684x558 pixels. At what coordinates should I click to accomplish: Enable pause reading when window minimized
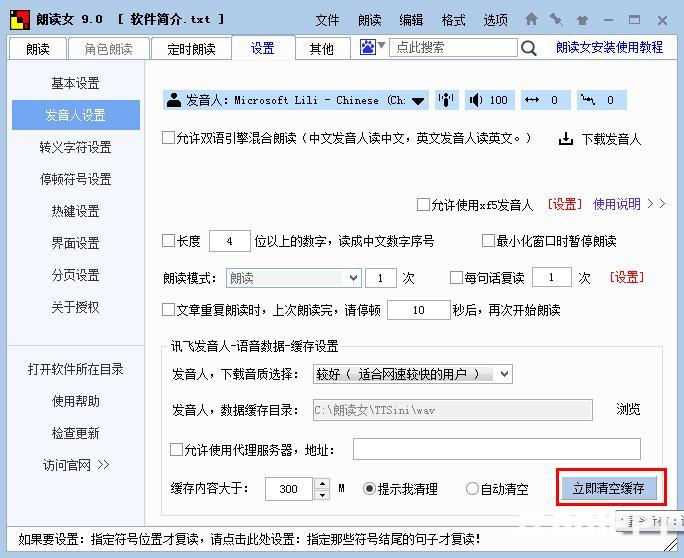[x=488, y=240]
